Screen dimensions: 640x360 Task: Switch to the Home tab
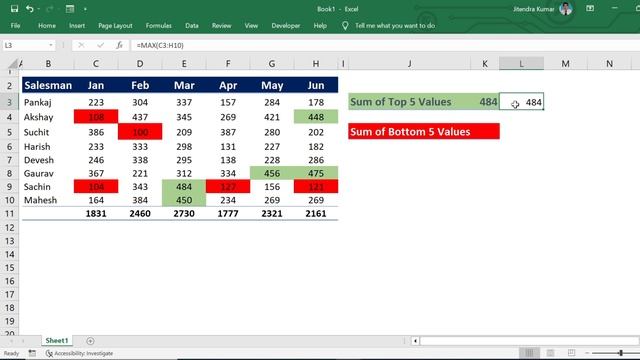47,25
